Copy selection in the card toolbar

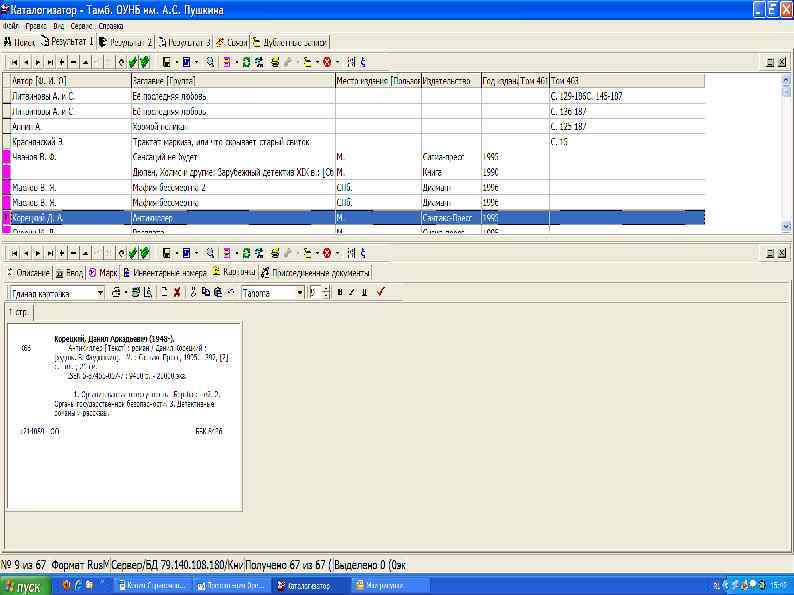pyautogui.click(x=206, y=292)
